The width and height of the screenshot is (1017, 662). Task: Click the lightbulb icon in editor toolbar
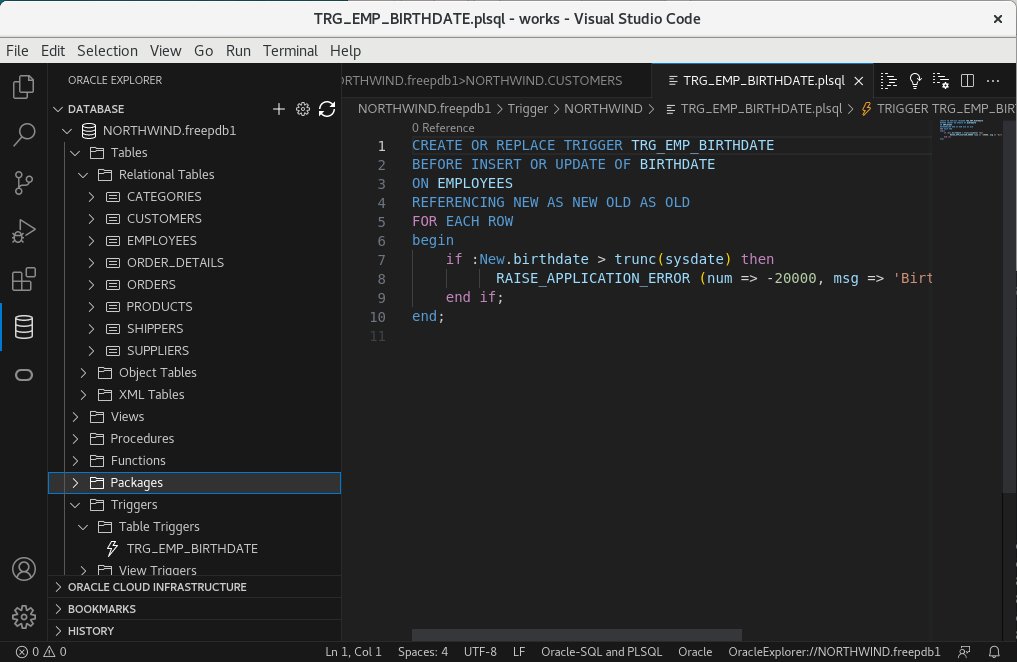click(915, 80)
